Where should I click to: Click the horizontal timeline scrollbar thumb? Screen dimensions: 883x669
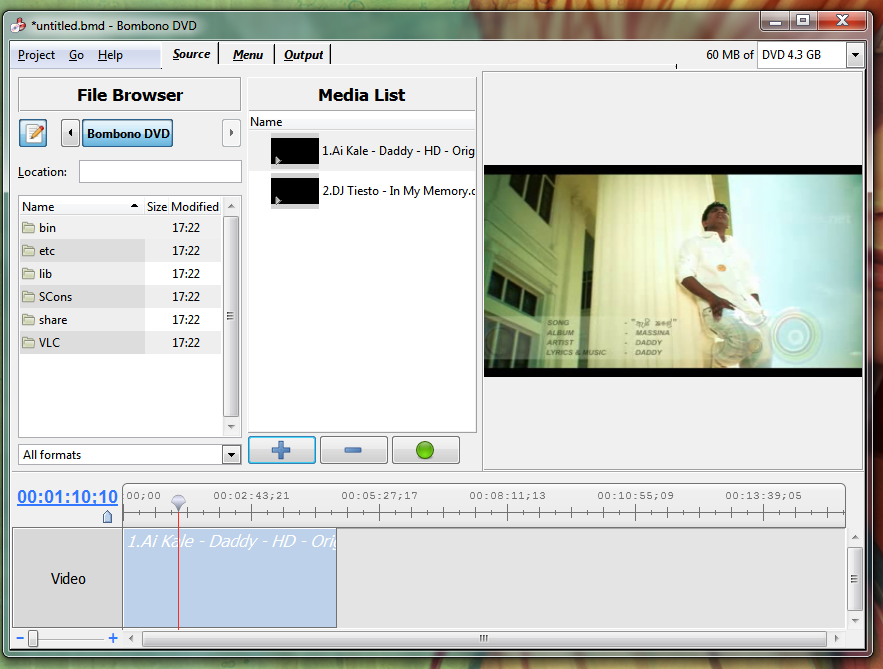pyautogui.click(x=484, y=638)
